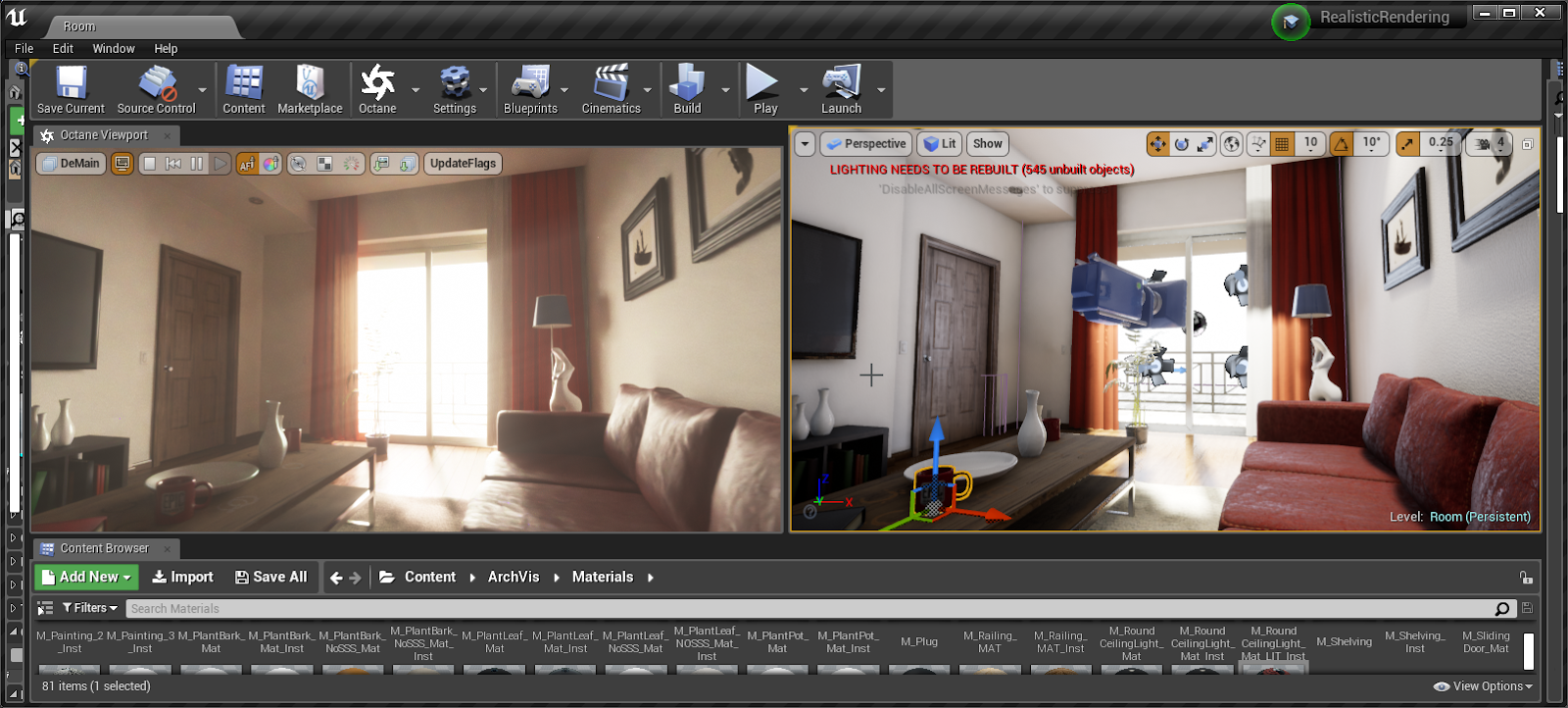This screenshot has height=708, width=1568.
Task: Click the Build toolbar icon
Action: (x=687, y=89)
